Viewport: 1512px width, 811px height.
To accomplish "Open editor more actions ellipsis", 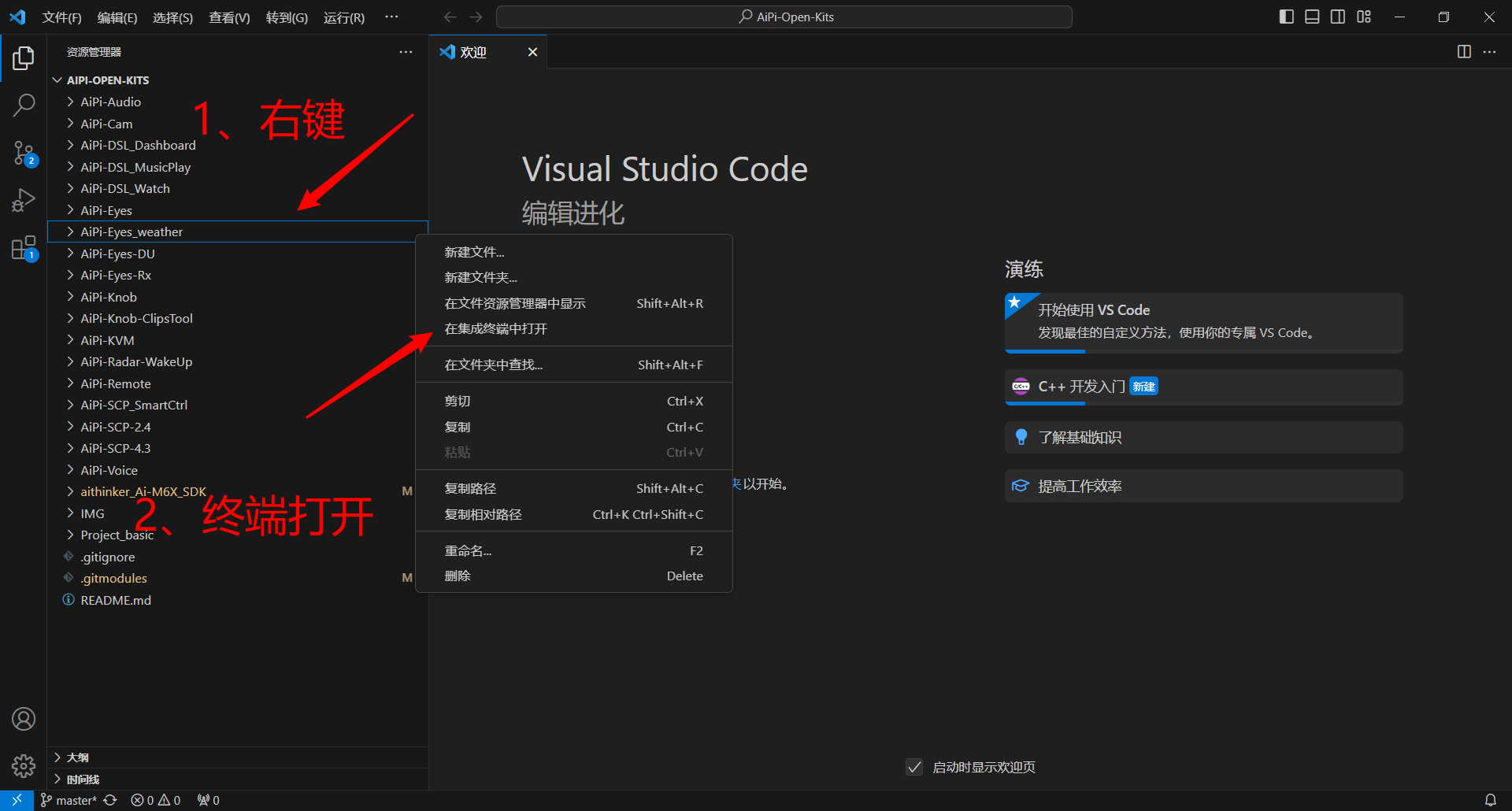I will [x=1489, y=52].
